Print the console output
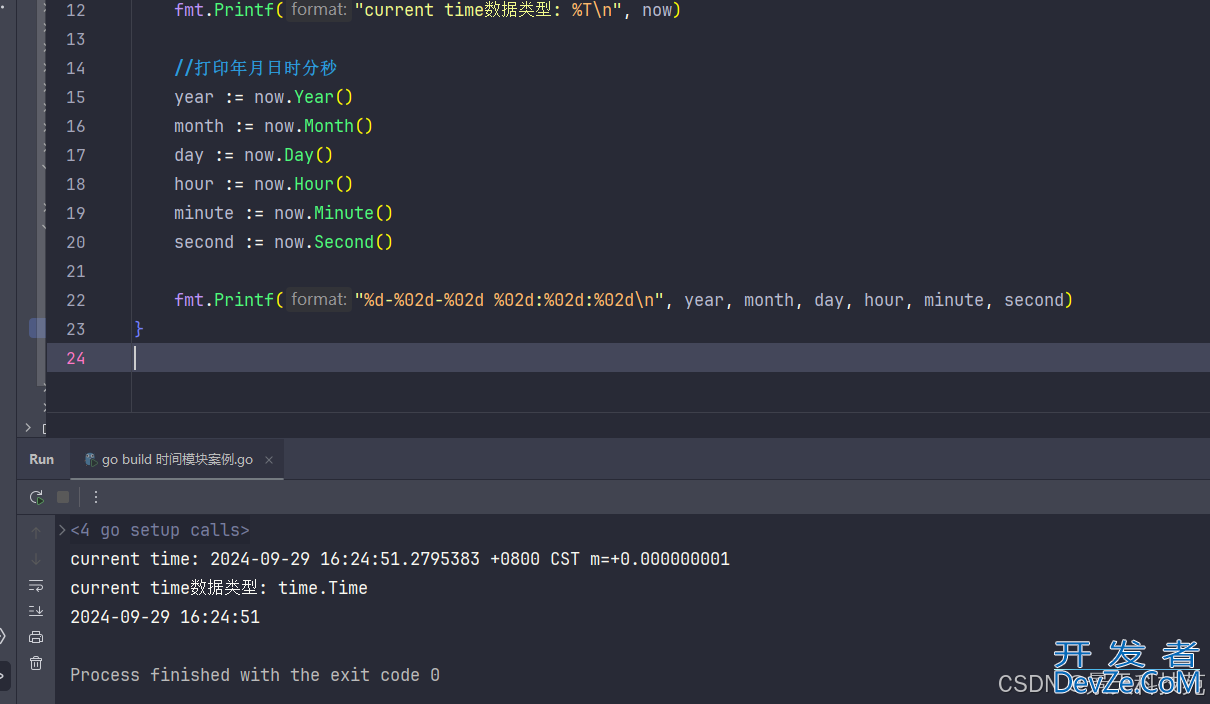The image size is (1210, 704). pos(36,637)
